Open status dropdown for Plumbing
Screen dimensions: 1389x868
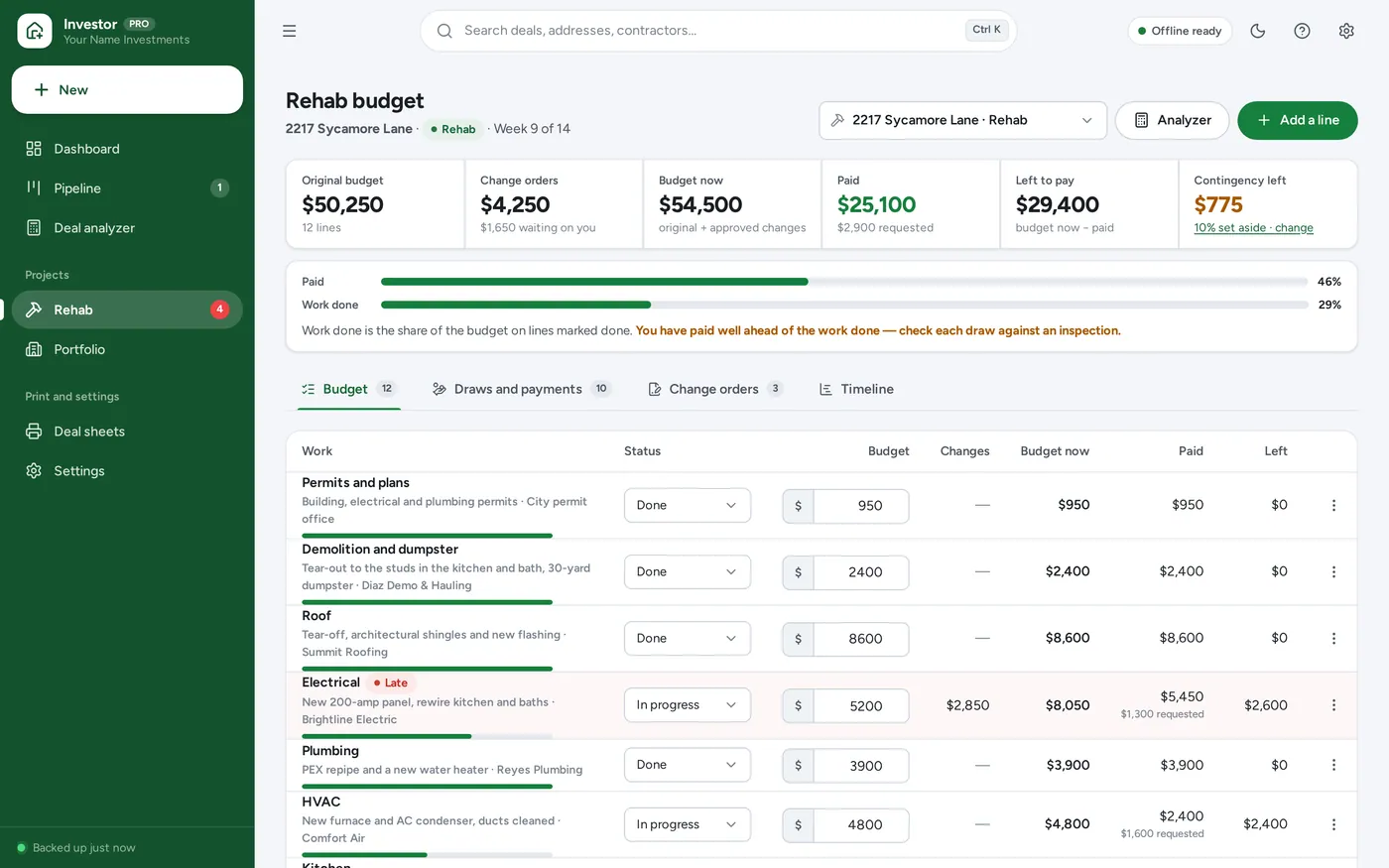[x=688, y=765]
